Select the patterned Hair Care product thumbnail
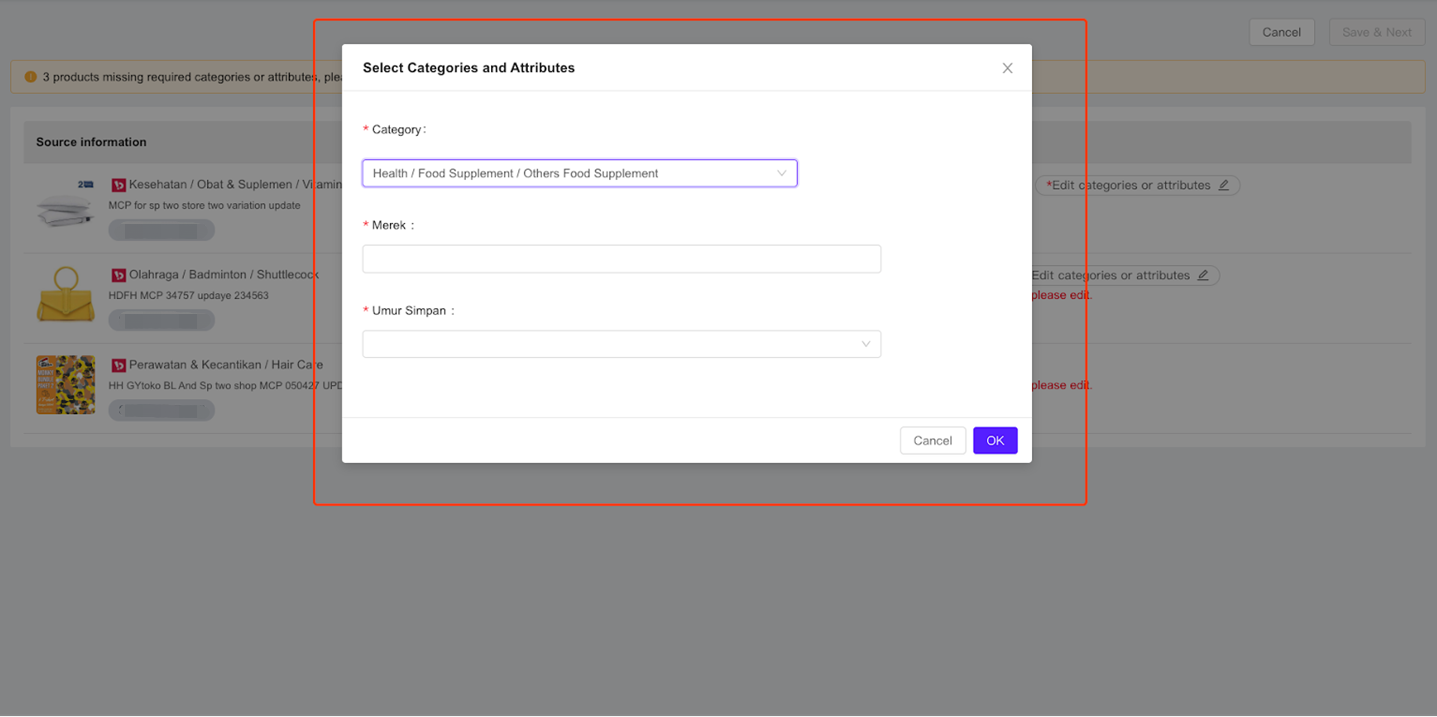This screenshot has width=1437, height=717. (65, 385)
